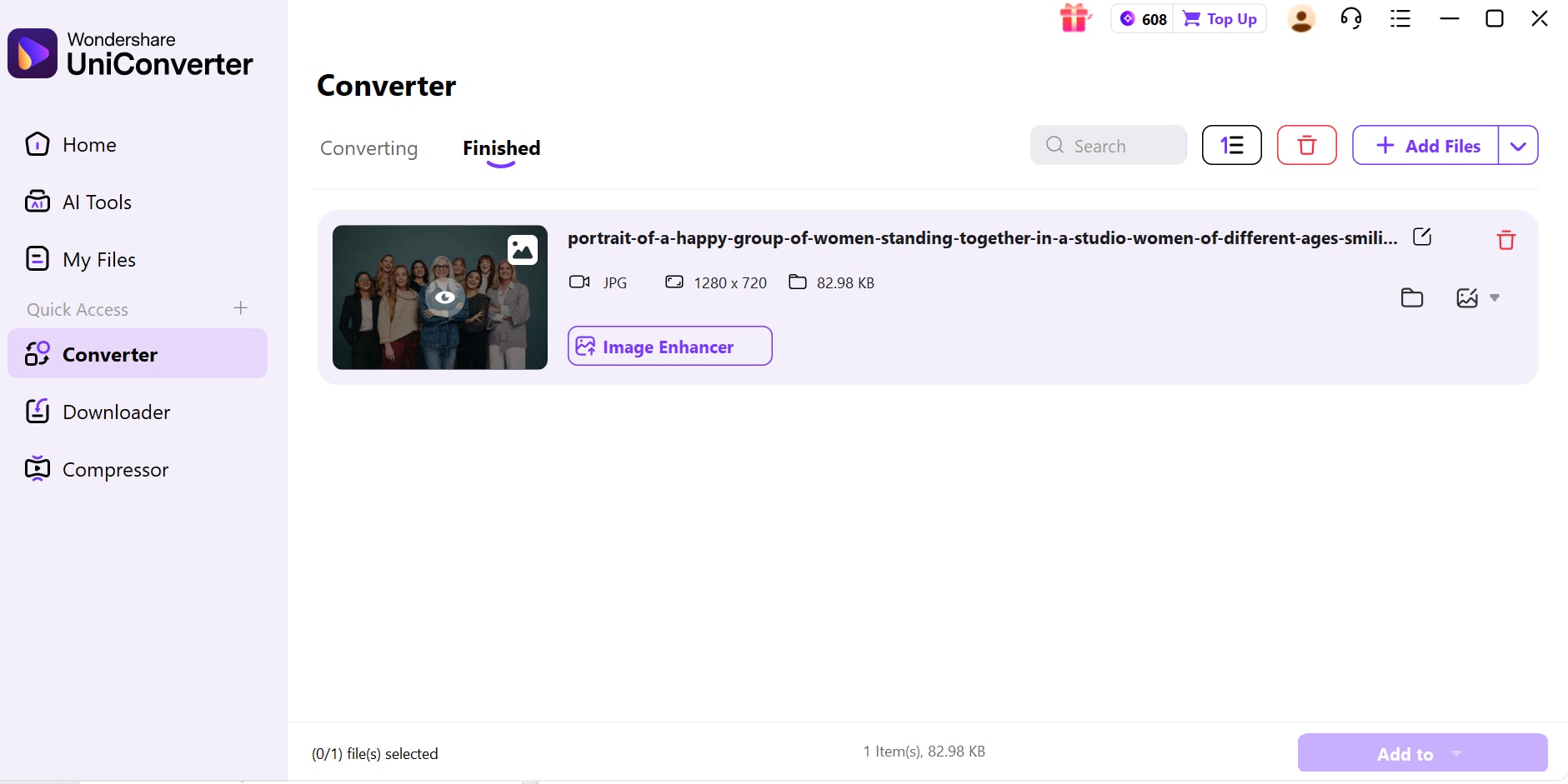
Task: Open AI Tools in sidebar
Action: point(138,202)
